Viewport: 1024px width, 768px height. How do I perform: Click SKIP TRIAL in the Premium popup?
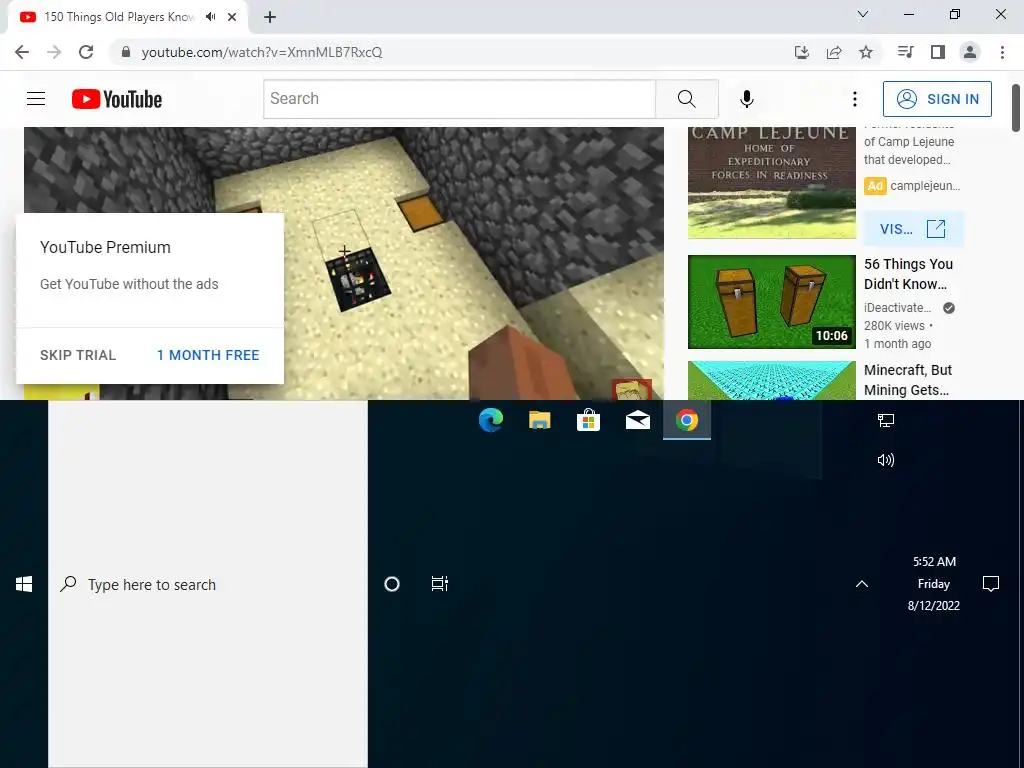[78, 355]
